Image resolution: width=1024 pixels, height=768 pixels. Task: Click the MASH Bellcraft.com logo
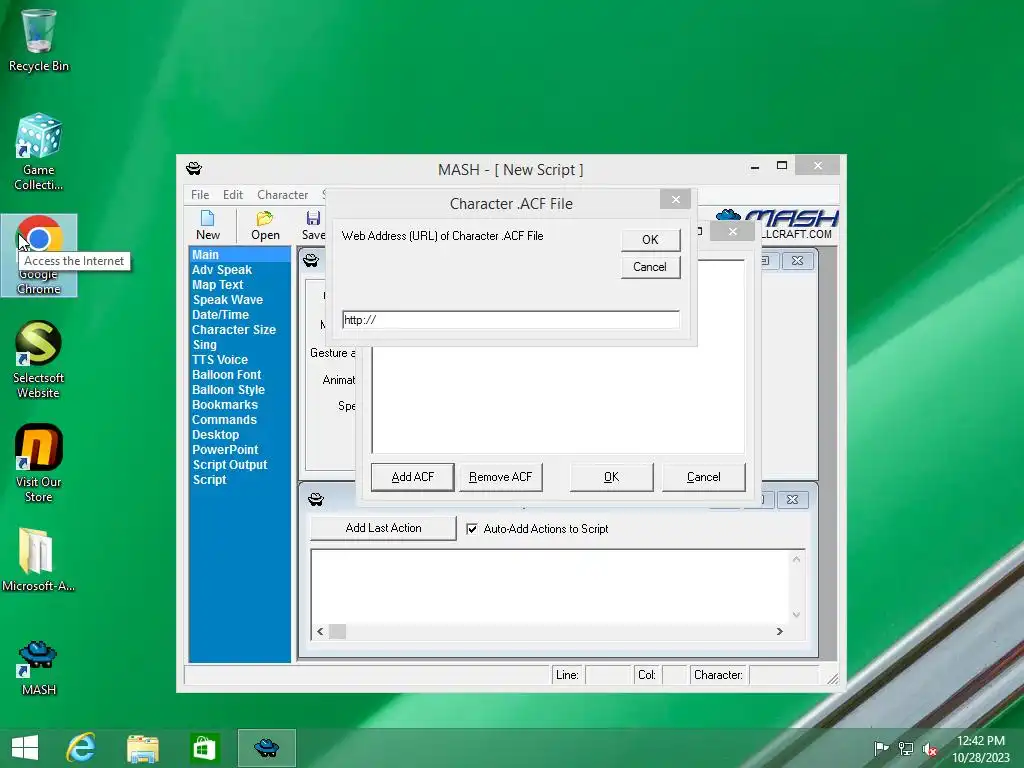coord(777,224)
